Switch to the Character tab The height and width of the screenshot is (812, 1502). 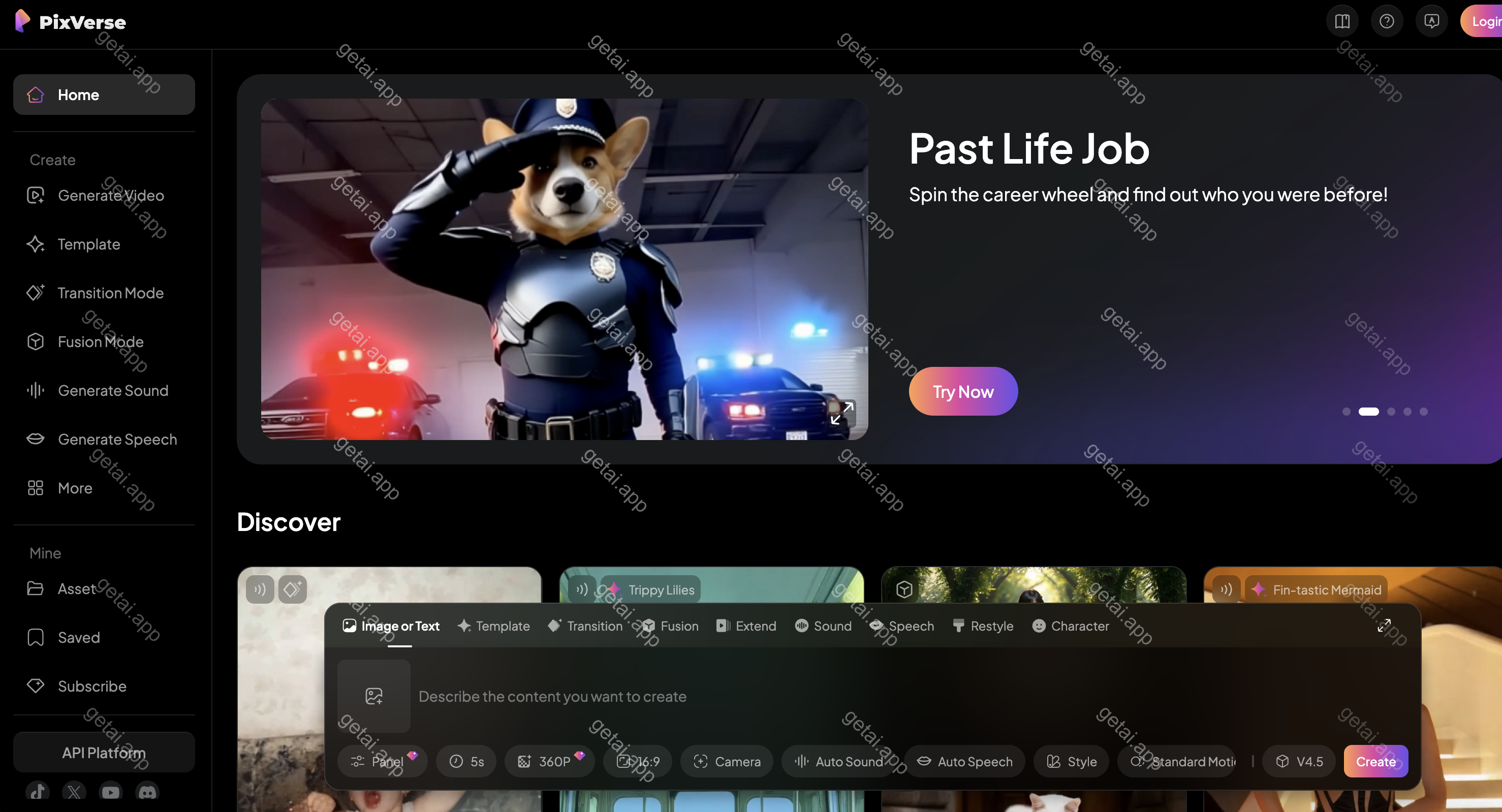1071,626
